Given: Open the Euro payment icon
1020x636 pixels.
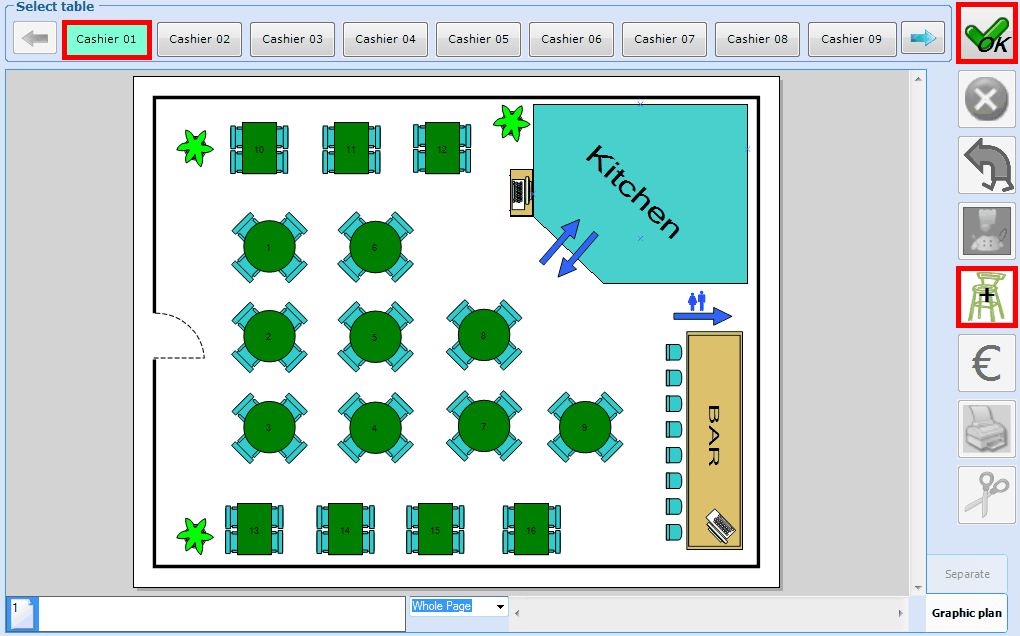Looking at the screenshot, I should (986, 363).
